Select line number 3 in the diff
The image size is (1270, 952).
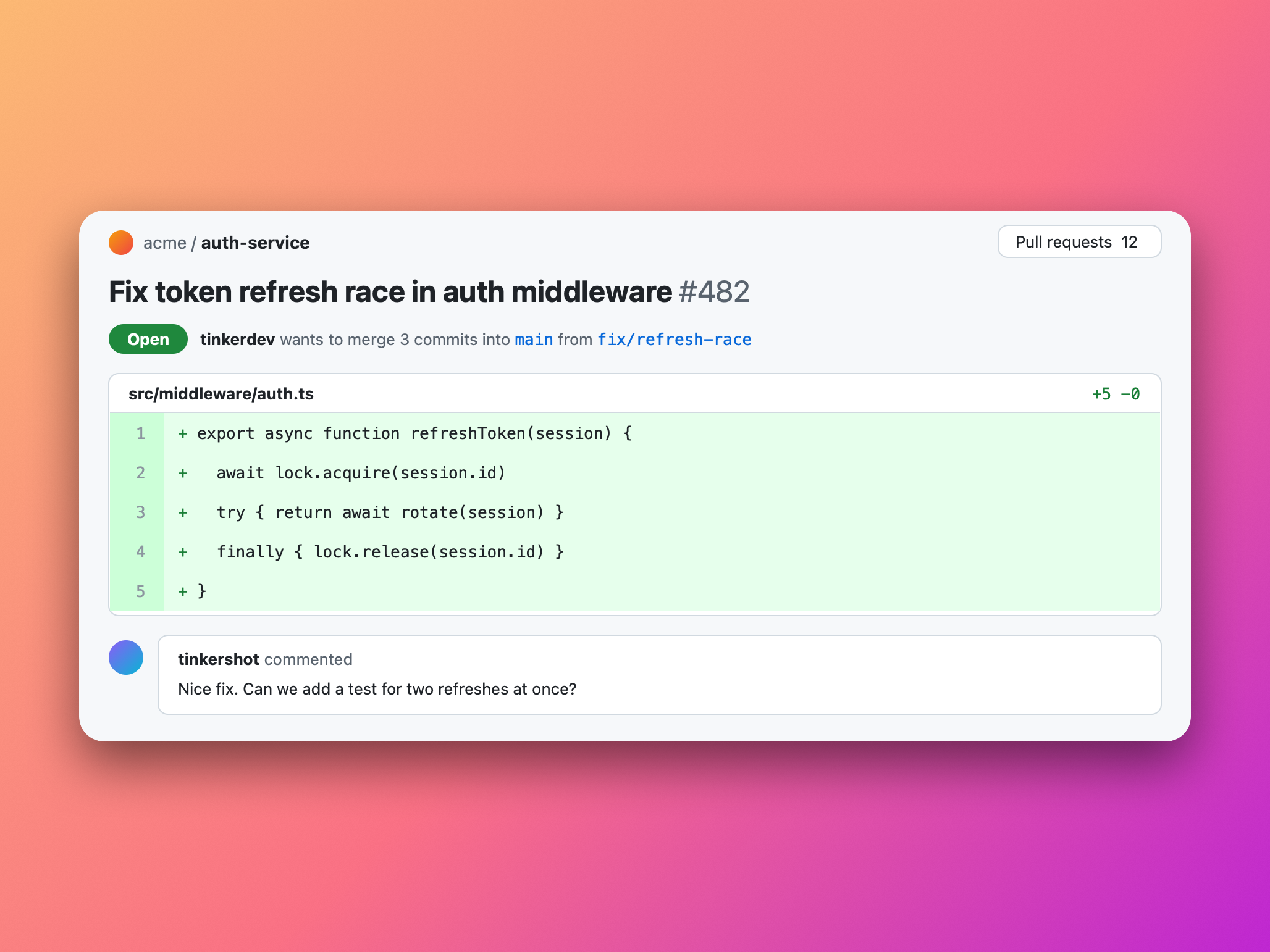[x=141, y=512]
